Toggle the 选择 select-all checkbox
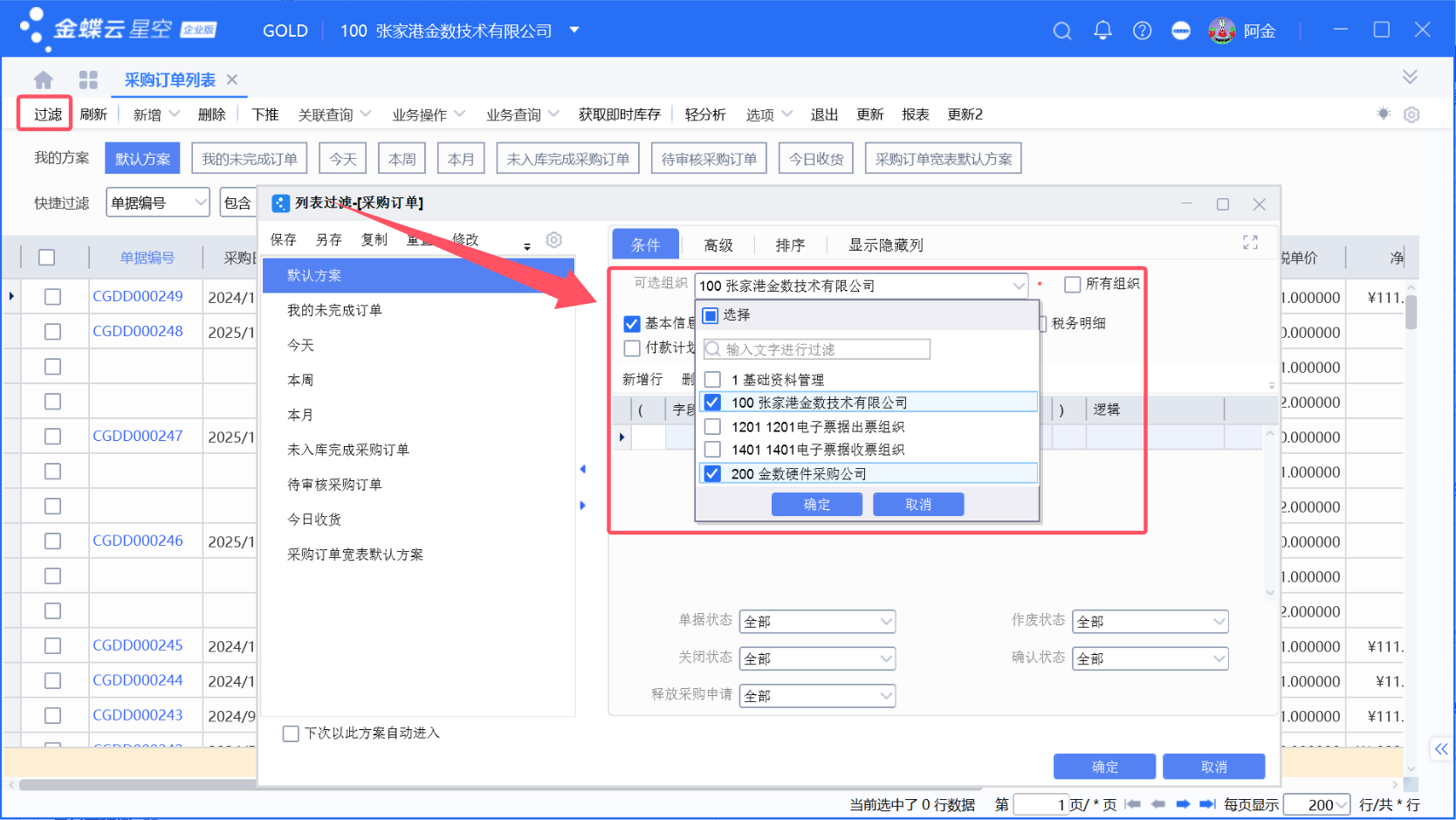Screen dimensions: 1456x820 (711, 315)
